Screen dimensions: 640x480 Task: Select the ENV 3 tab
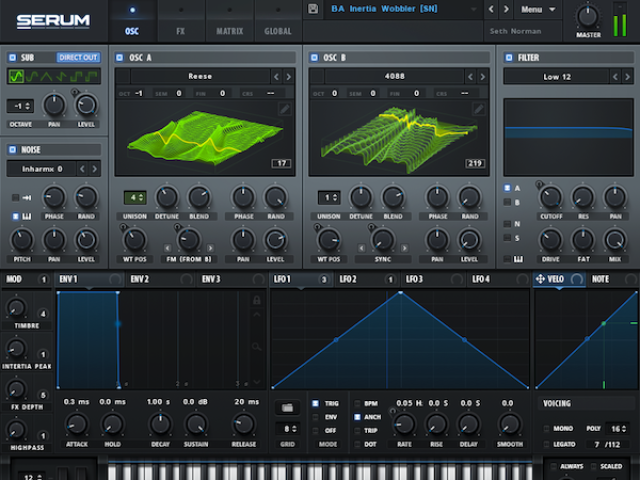coord(233,279)
